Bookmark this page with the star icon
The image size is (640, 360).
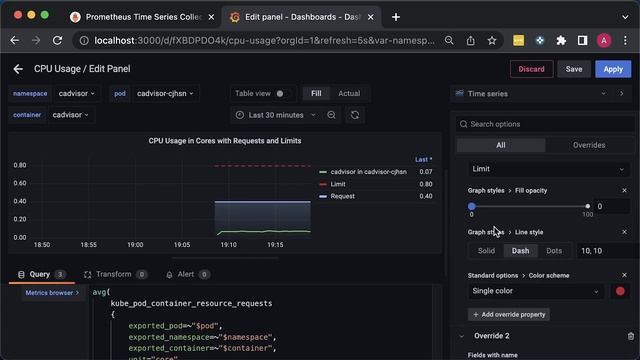(492, 40)
